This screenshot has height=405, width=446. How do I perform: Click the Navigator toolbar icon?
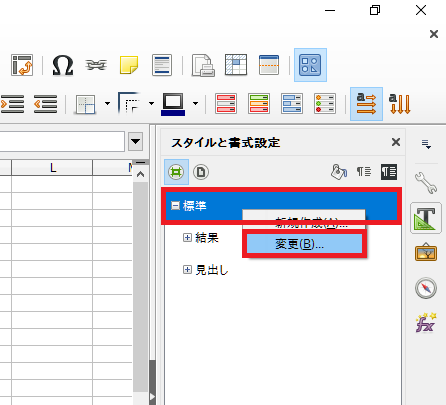22,65
